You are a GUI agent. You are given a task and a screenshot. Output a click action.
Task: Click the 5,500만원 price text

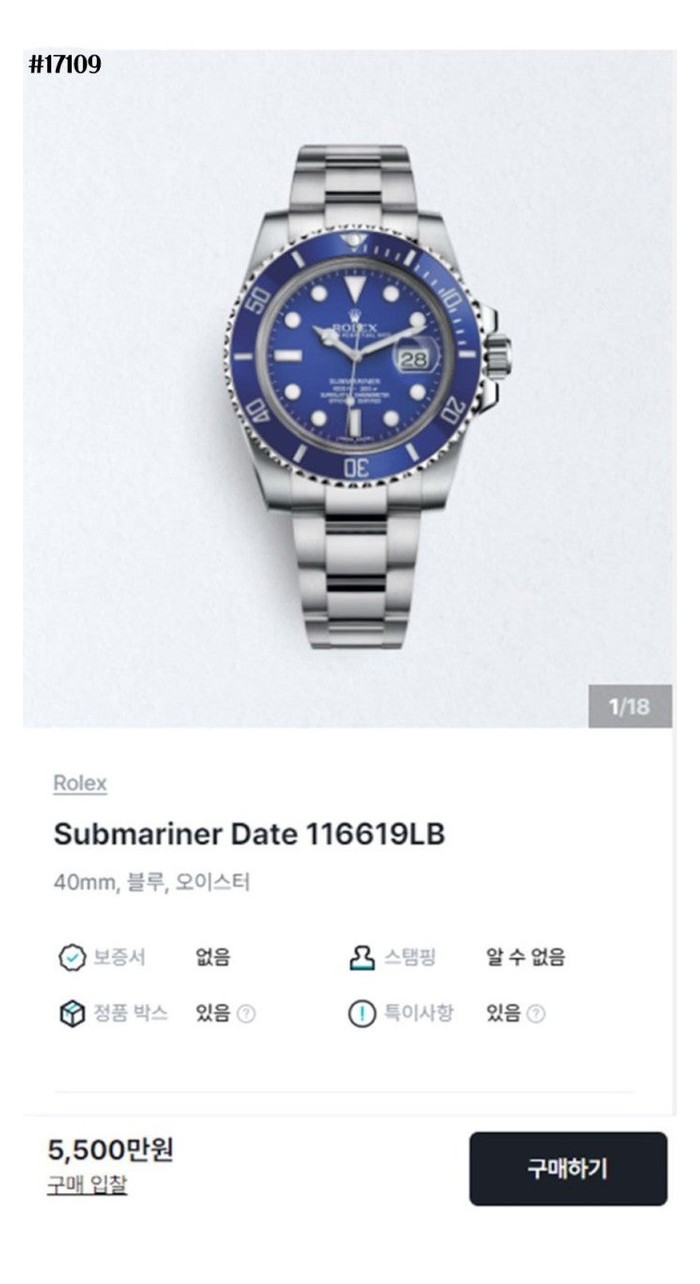click(x=111, y=1150)
